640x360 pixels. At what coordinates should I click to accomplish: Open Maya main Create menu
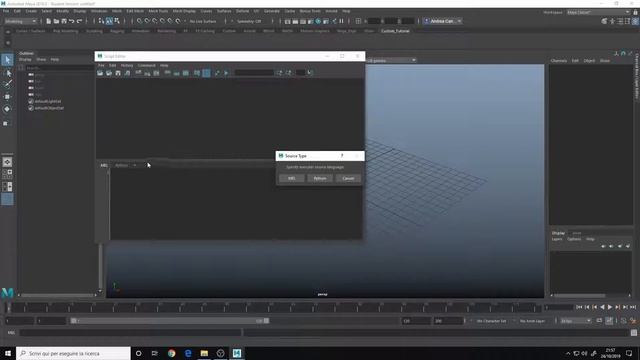click(x=31, y=11)
